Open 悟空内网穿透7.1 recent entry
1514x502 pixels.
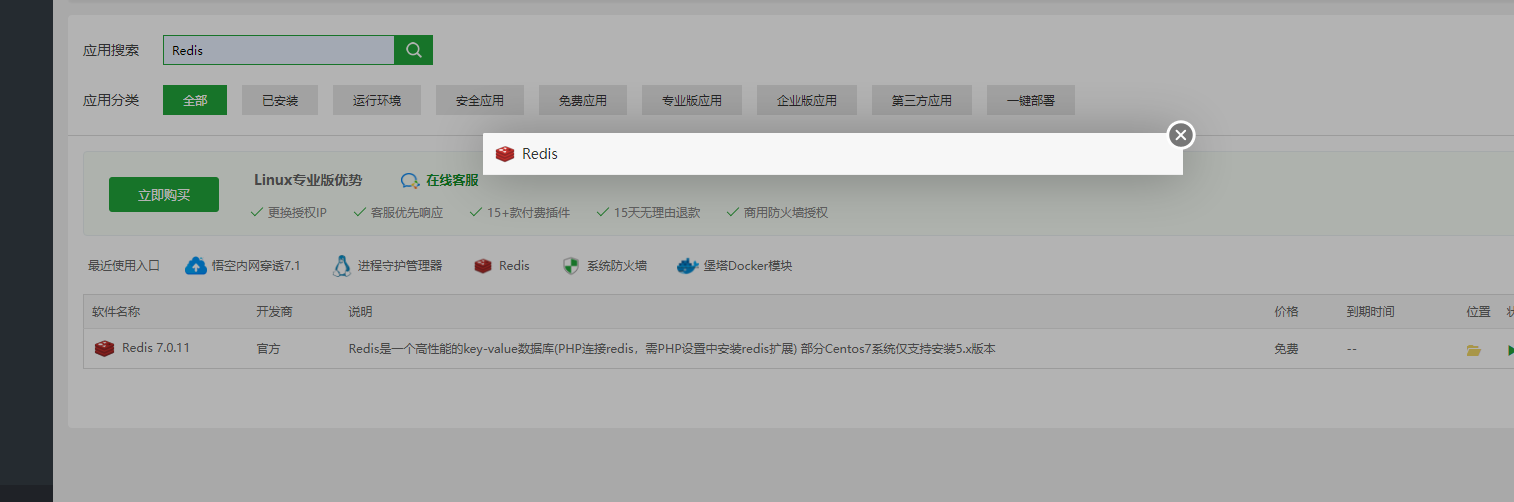tap(256, 266)
